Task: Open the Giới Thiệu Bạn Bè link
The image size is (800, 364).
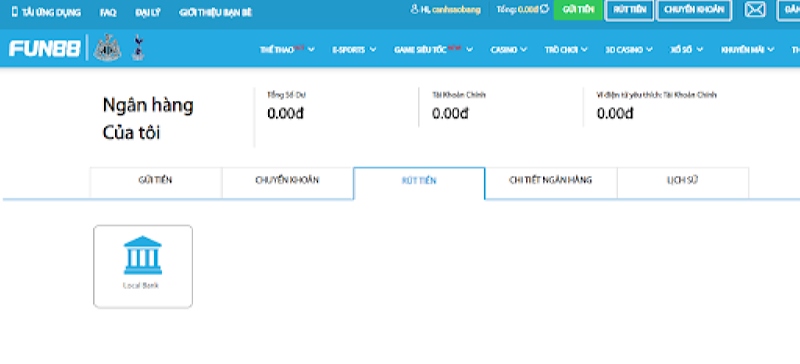Action: pyautogui.click(x=216, y=13)
